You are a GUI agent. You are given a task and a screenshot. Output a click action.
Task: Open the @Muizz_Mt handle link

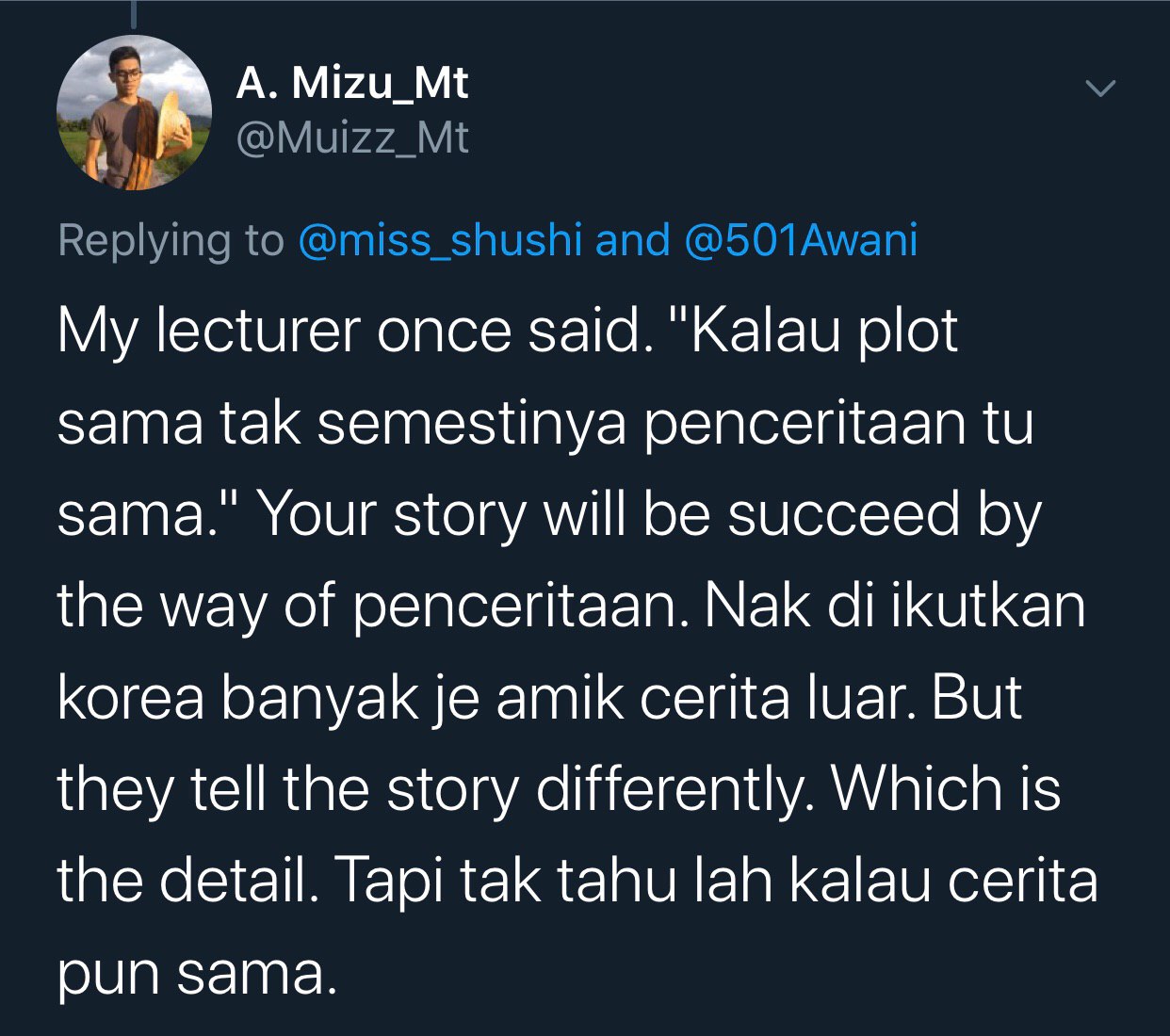351,138
